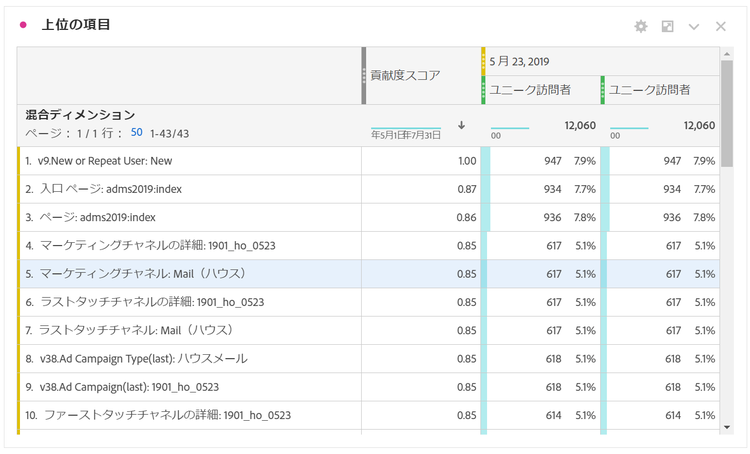Viewport: 750px width, 454px height.
Task: Click the expand panel icon in header
Action: click(x=667, y=26)
